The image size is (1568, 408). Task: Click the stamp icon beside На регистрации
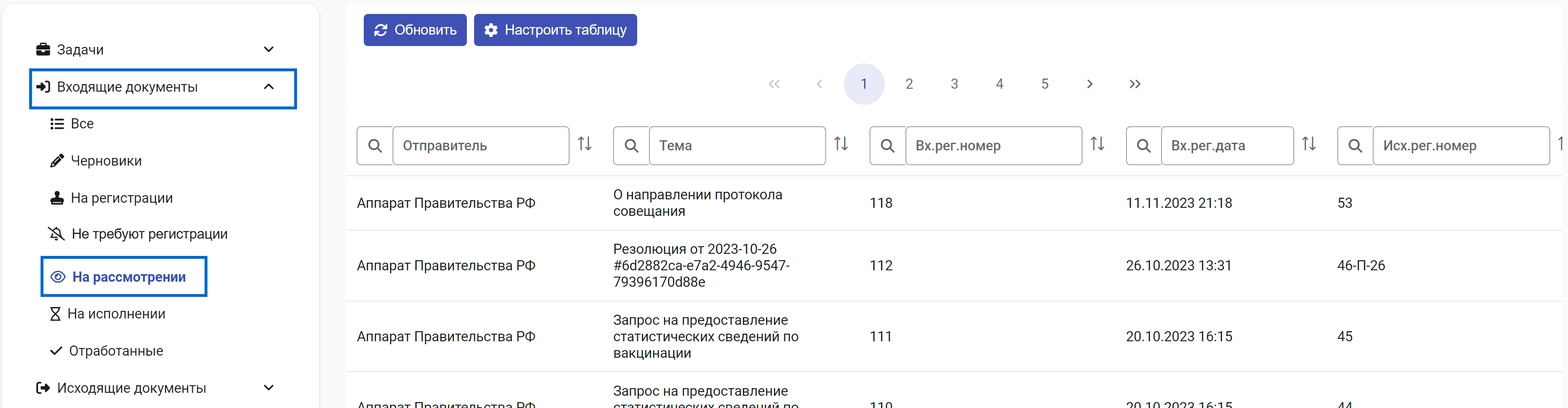pyautogui.click(x=57, y=198)
